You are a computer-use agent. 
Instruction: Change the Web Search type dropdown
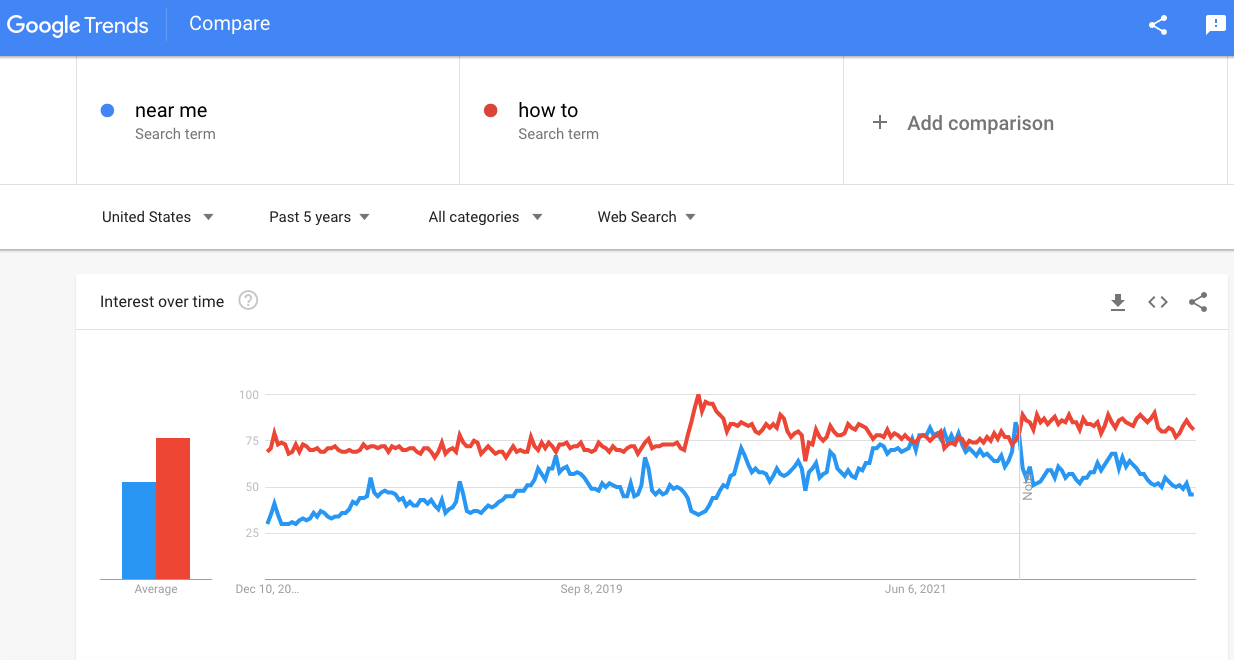coord(646,217)
